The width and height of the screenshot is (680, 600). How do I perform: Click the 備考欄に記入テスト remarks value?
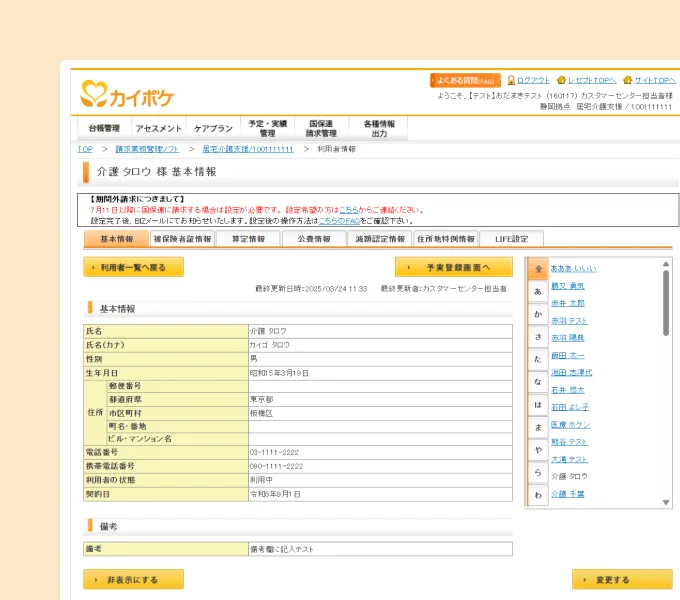[x=281, y=549]
